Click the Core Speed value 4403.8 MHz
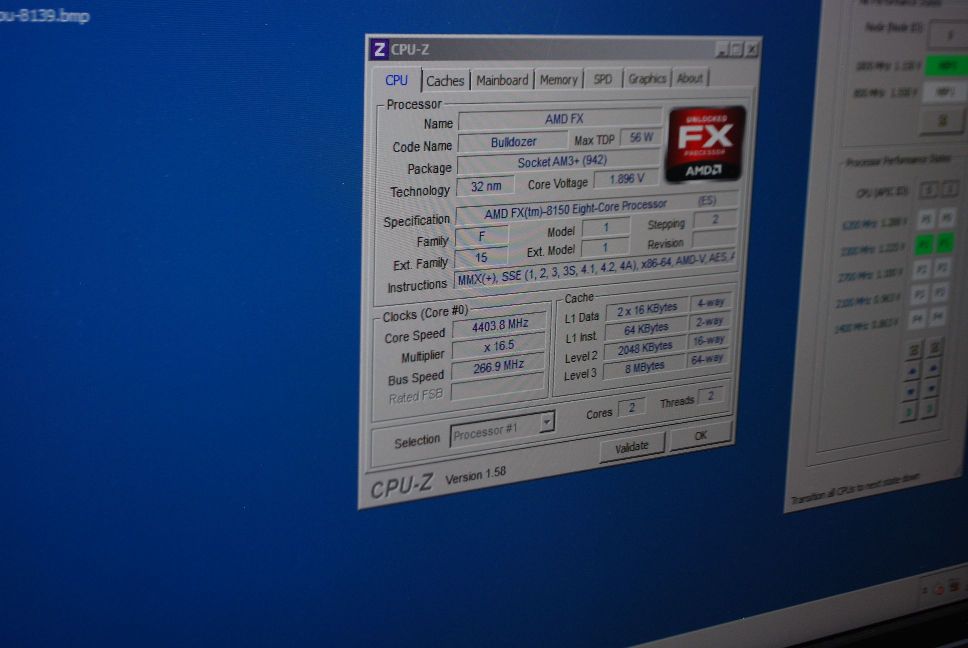968x648 pixels. (499, 325)
